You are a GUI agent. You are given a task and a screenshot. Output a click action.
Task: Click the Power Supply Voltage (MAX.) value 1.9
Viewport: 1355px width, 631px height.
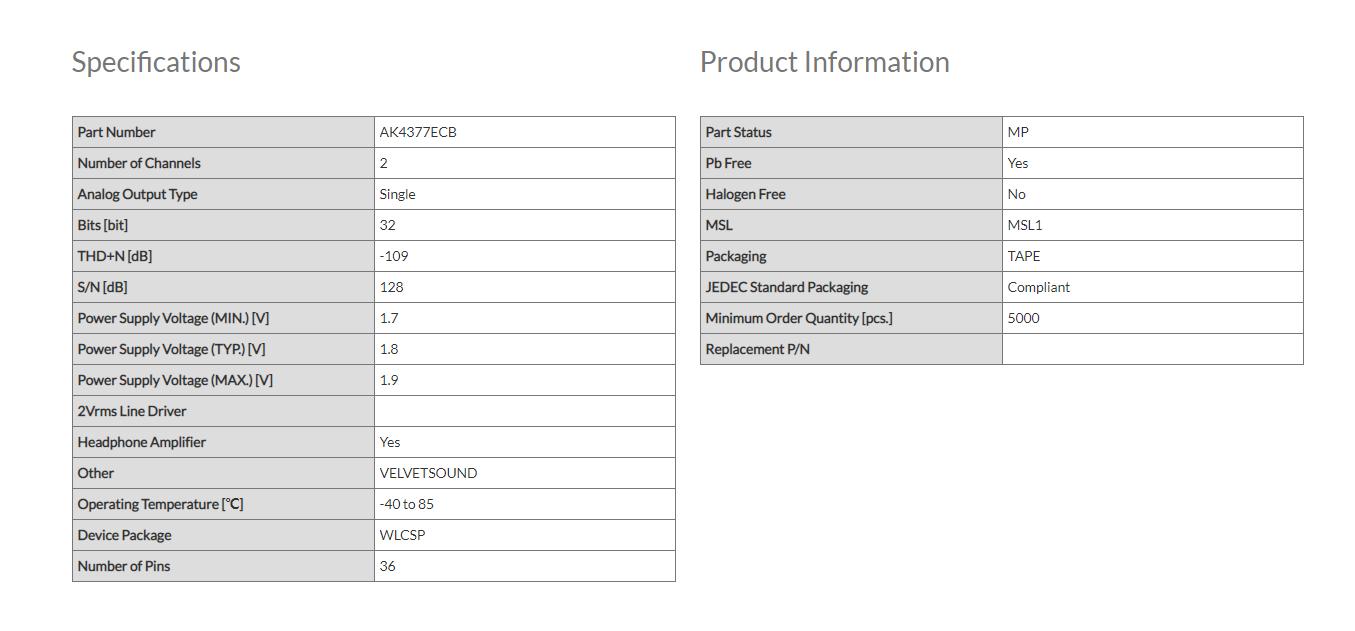389,380
